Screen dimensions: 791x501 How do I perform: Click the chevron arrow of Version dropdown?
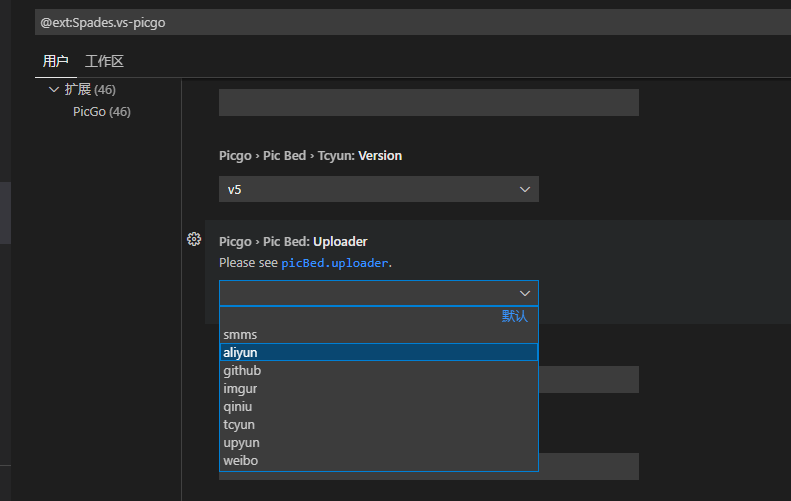pos(525,189)
